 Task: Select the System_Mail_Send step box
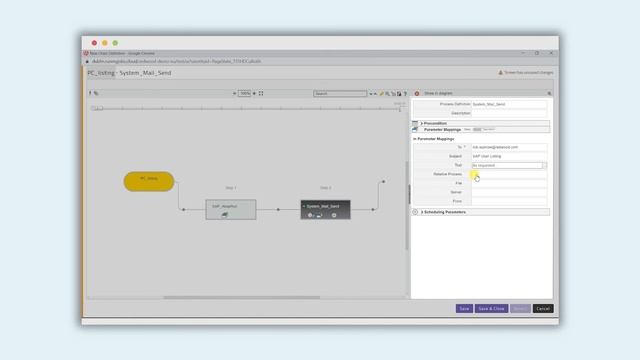(x=326, y=209)
